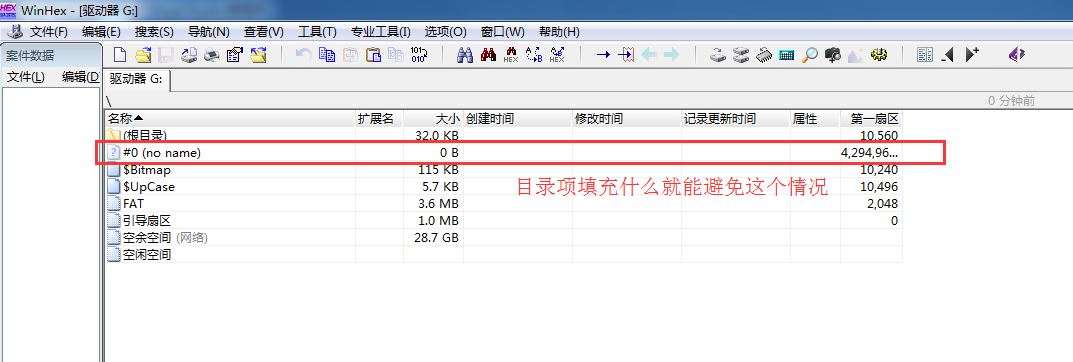Open the 编辑(E) menu
1073x362 pixels.
(x=101, y=32)
